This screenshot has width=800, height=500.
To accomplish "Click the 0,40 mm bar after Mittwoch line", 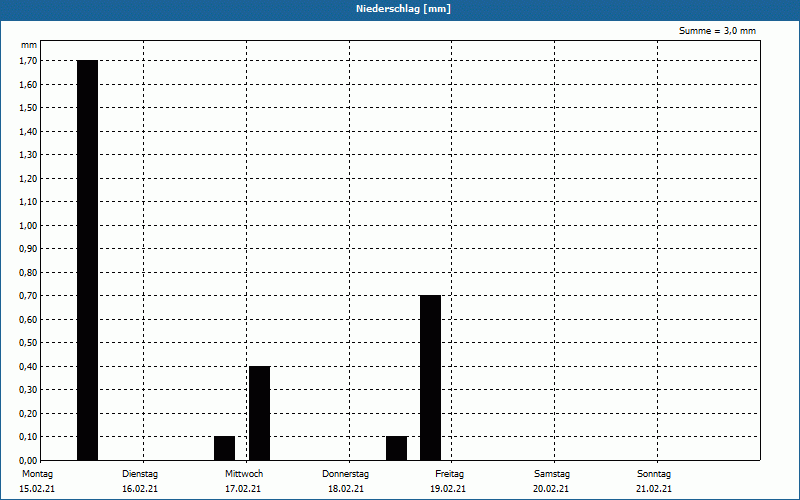I will pos(259,413).
